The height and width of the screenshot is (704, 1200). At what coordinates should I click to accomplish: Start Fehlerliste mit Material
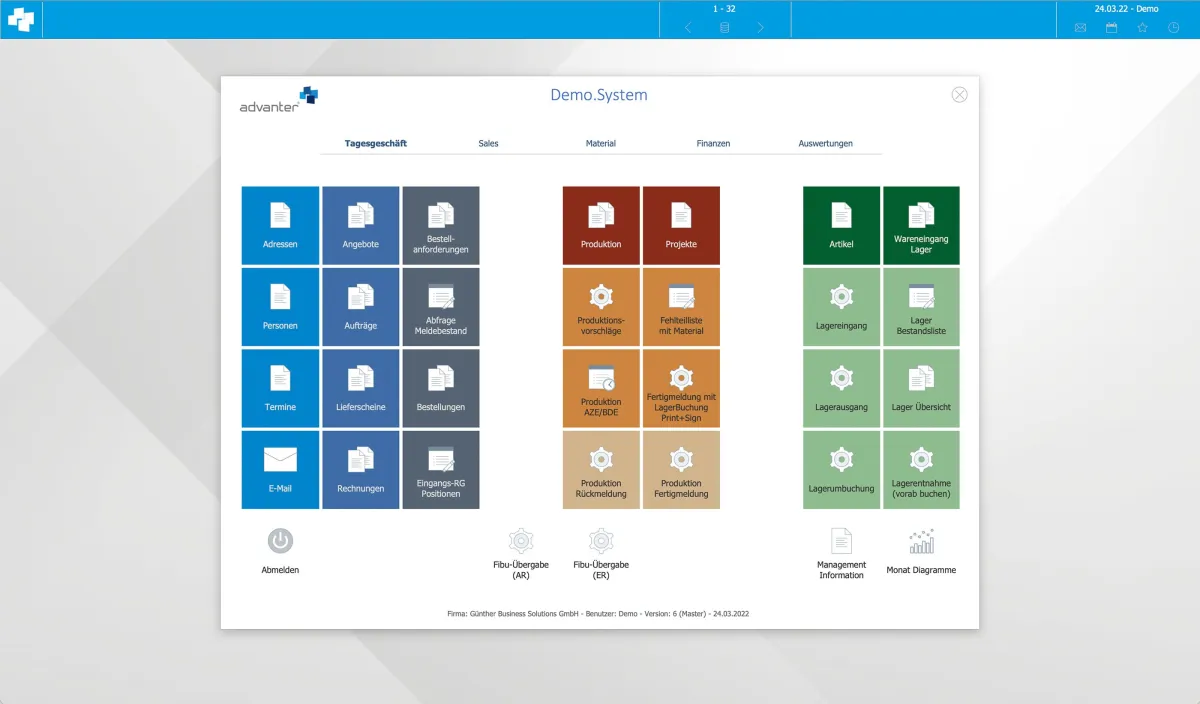point(681,306)
